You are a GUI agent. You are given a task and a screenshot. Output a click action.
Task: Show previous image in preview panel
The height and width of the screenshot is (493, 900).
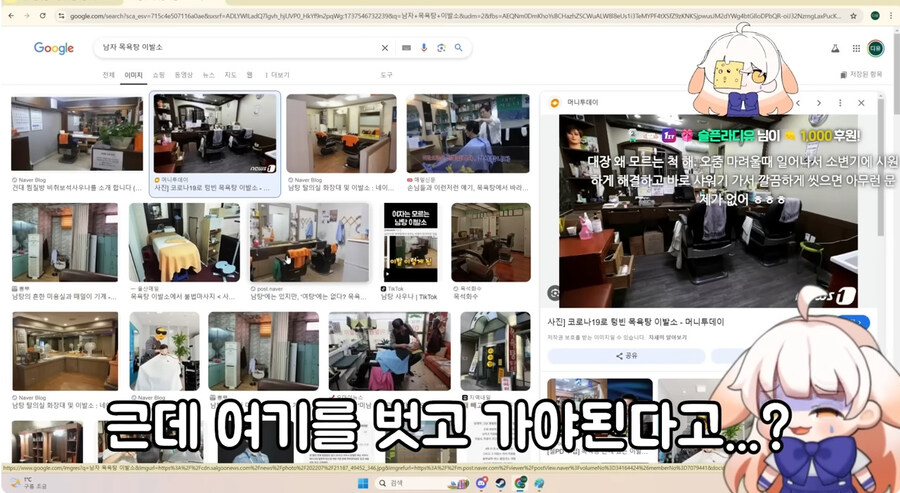(798, 103)
